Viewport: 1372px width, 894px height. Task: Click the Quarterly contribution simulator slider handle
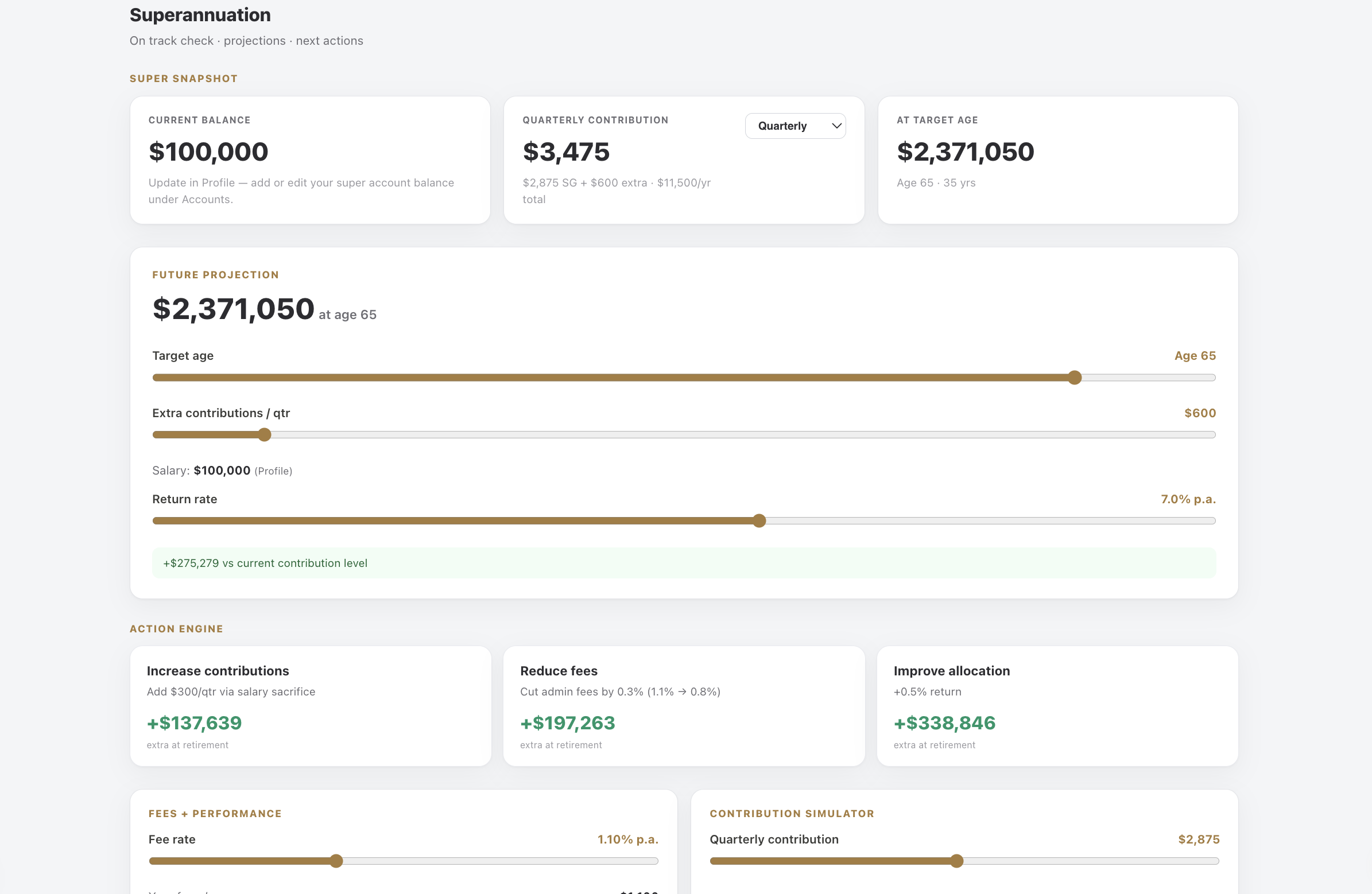click(956, 861)
